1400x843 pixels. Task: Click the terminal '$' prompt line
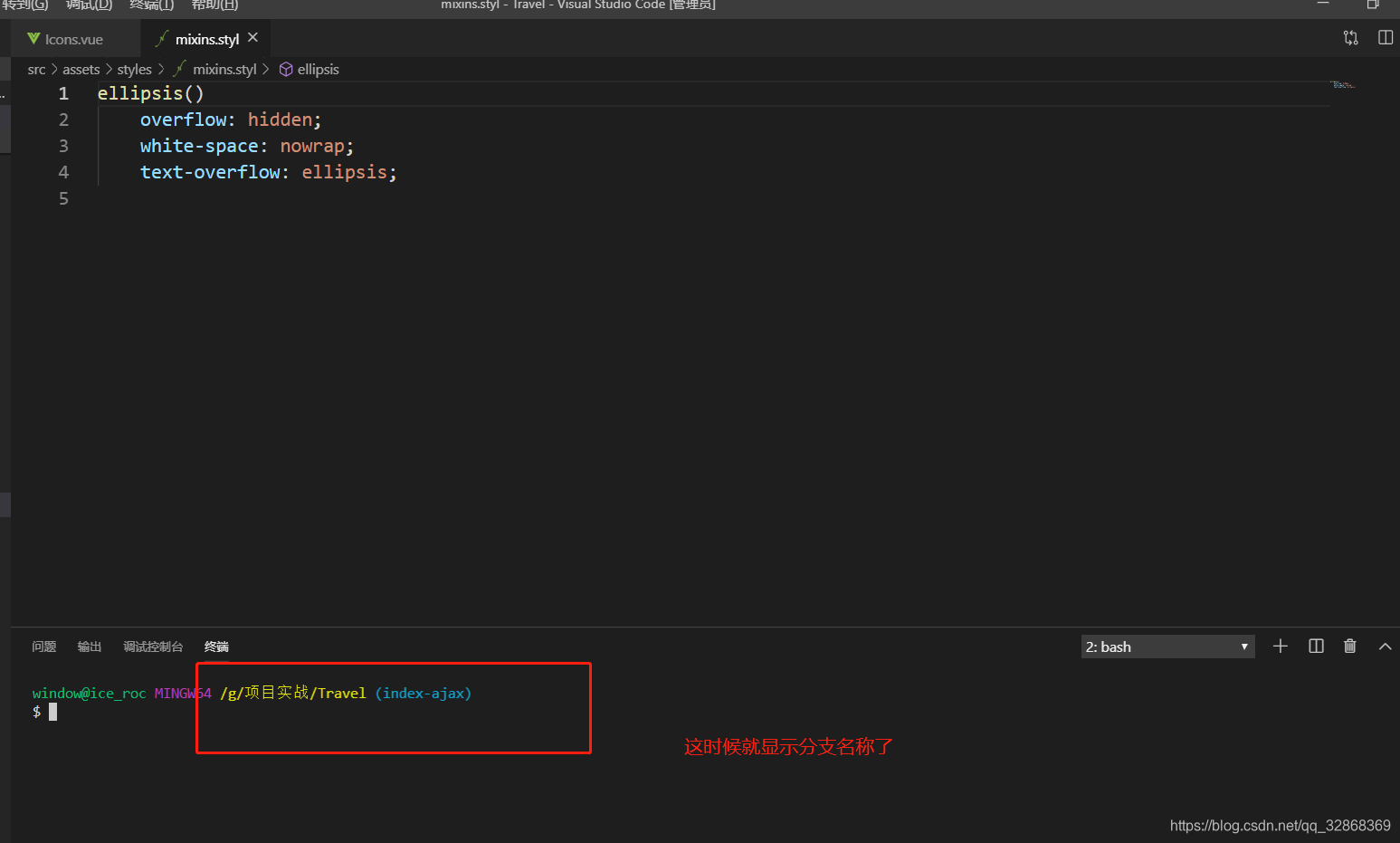pyautogui.click(x=44, y=712)
